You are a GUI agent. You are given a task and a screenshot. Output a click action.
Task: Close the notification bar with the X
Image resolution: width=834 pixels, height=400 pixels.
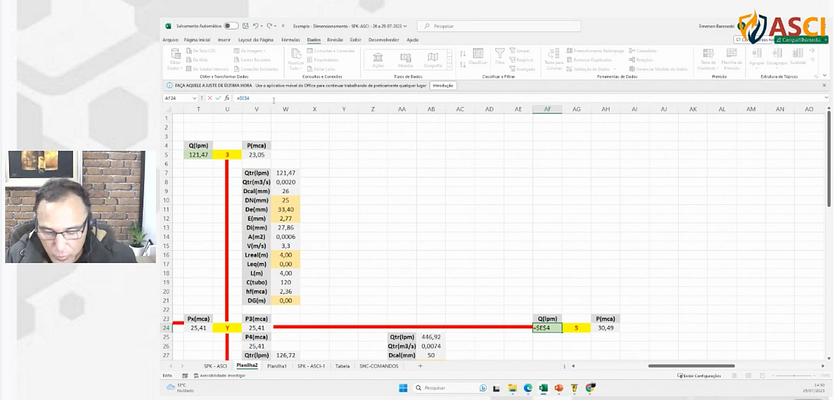click(x=824, y=85)
